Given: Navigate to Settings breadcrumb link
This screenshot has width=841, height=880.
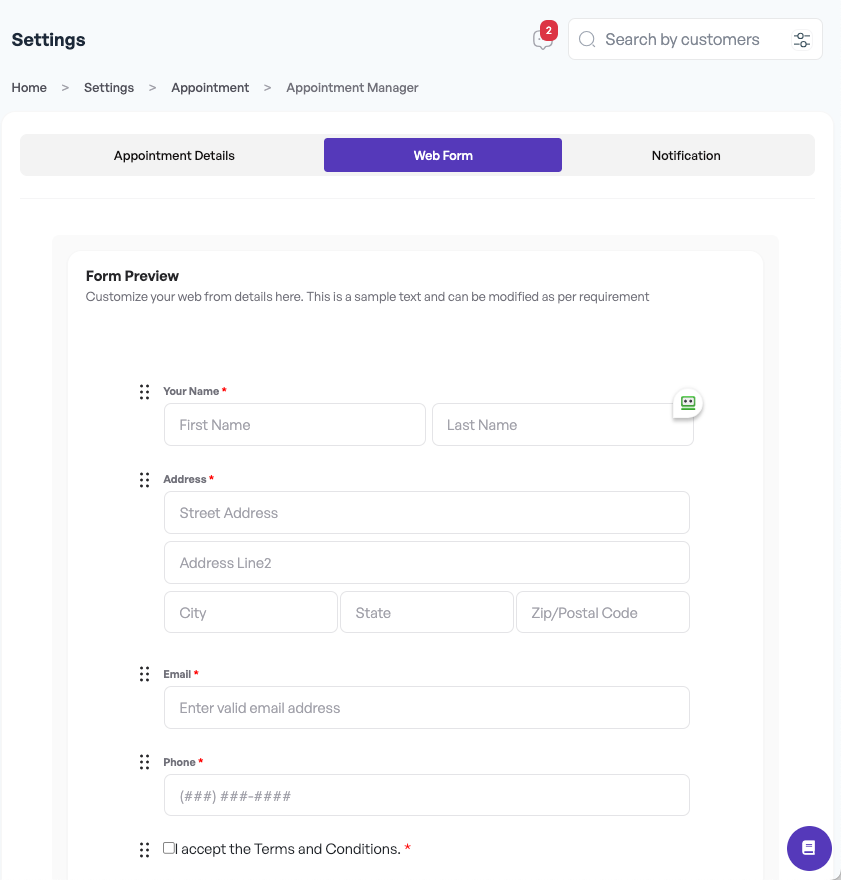Looking at the screenshot, I should click(109, 88).
